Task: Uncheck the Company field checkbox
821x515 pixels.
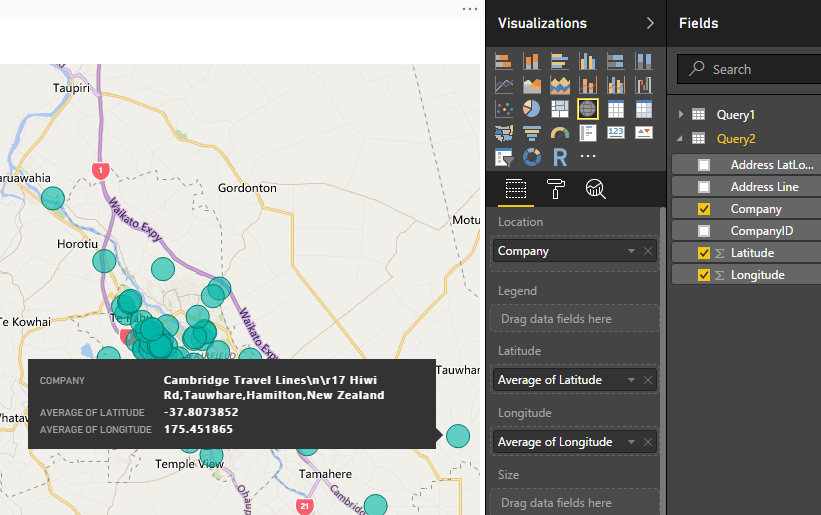Action: pyautogui.click(x=704, y=209)
